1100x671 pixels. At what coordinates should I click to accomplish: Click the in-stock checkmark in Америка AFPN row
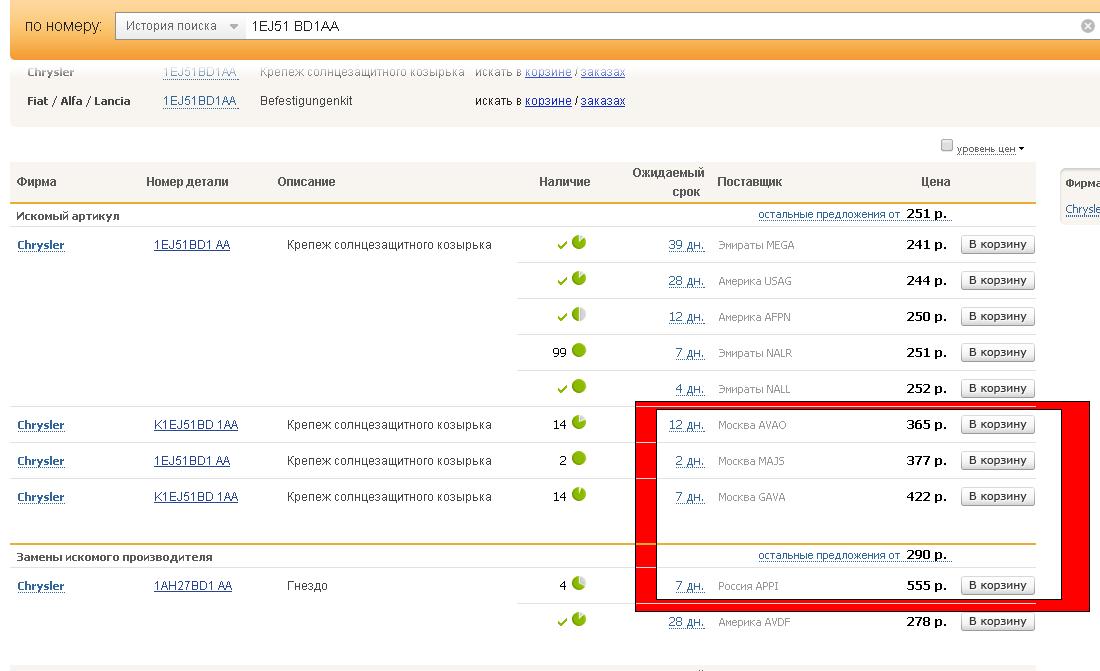[562, 317]
